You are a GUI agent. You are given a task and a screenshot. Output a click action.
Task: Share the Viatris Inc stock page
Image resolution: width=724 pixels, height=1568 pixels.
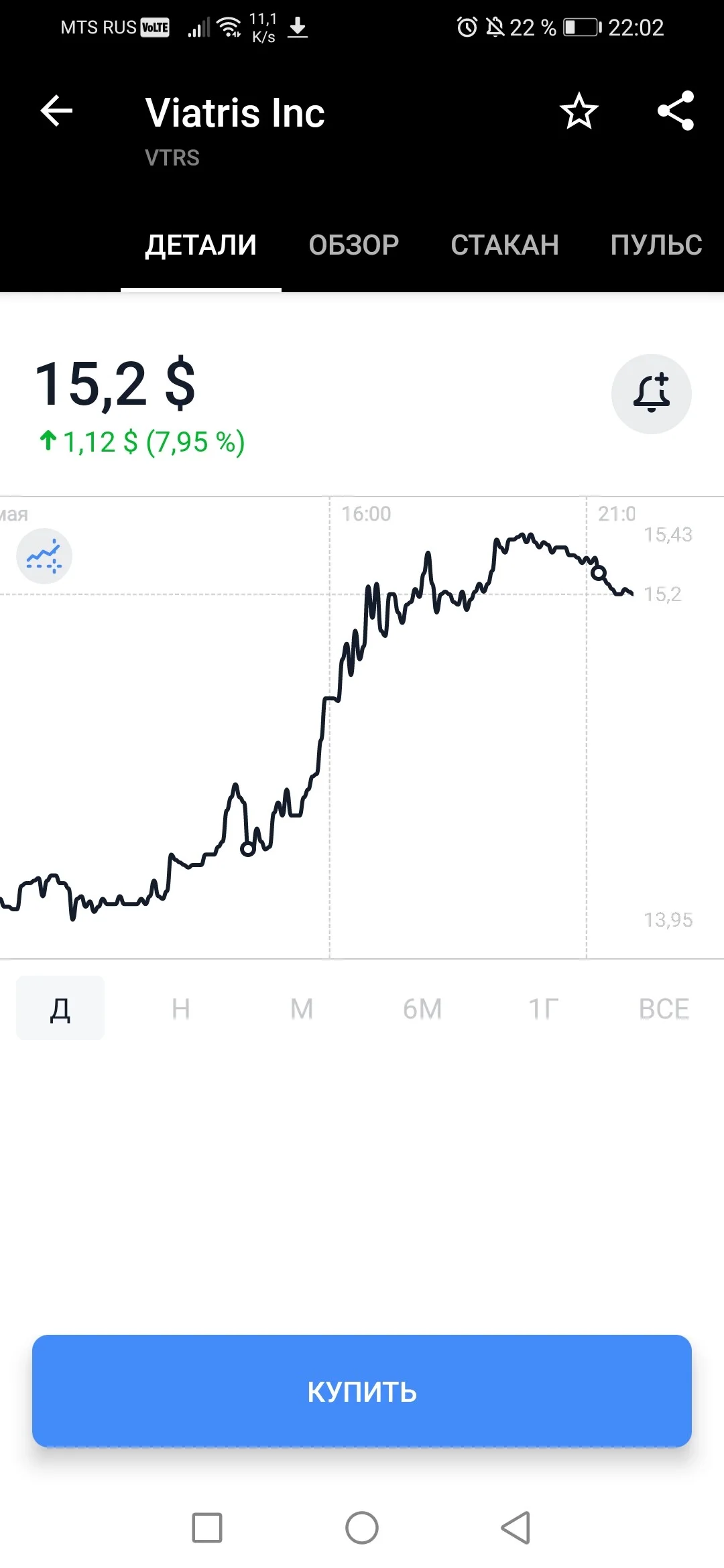[675, 111]
